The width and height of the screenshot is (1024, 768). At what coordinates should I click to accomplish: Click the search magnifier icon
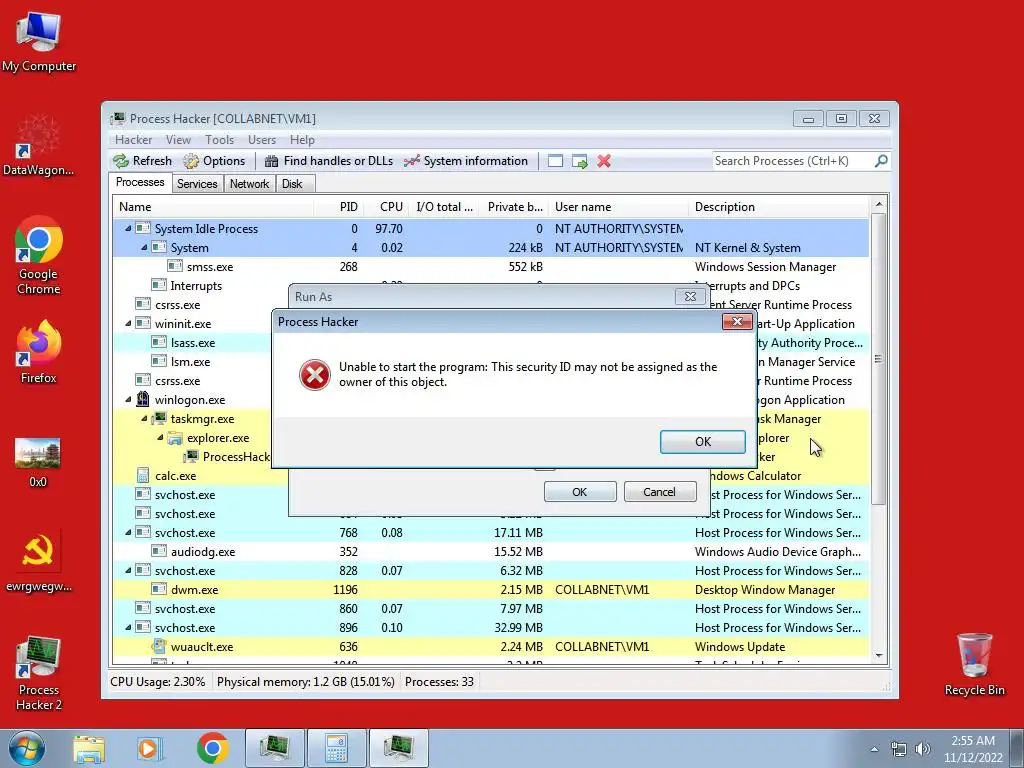[881, 161]
